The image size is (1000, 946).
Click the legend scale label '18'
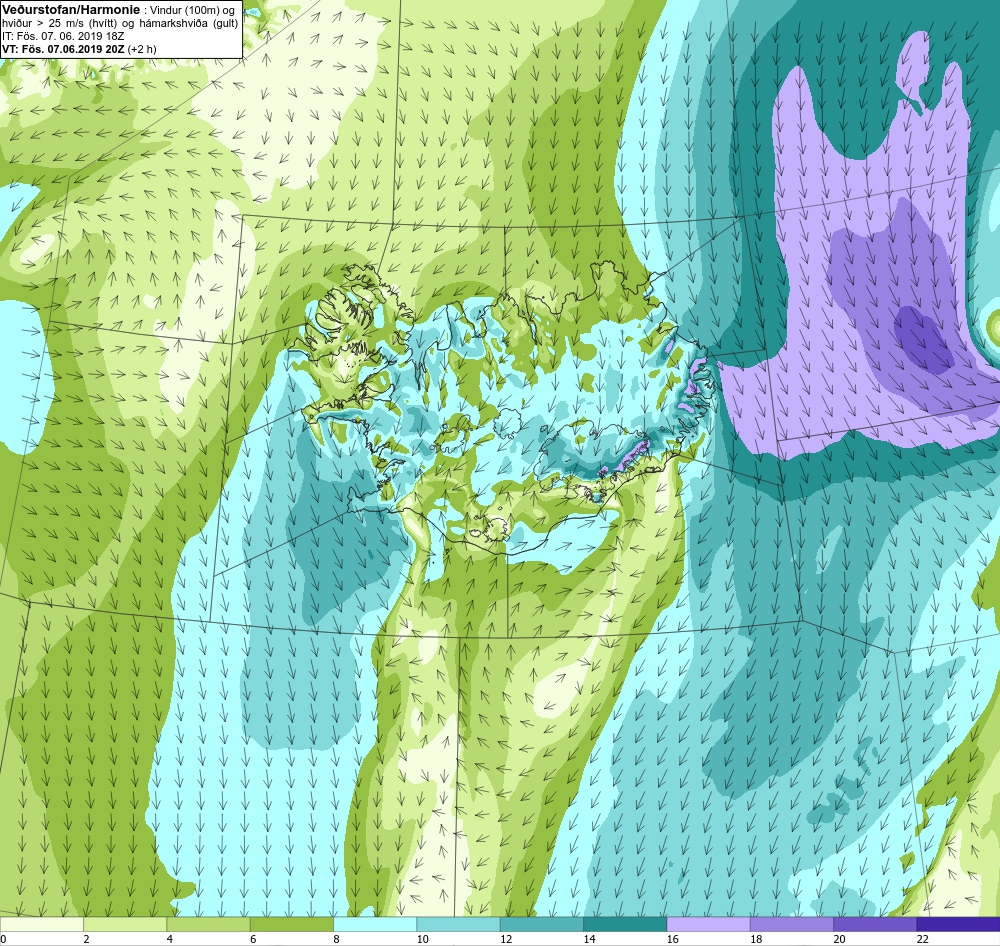point(756,939)
